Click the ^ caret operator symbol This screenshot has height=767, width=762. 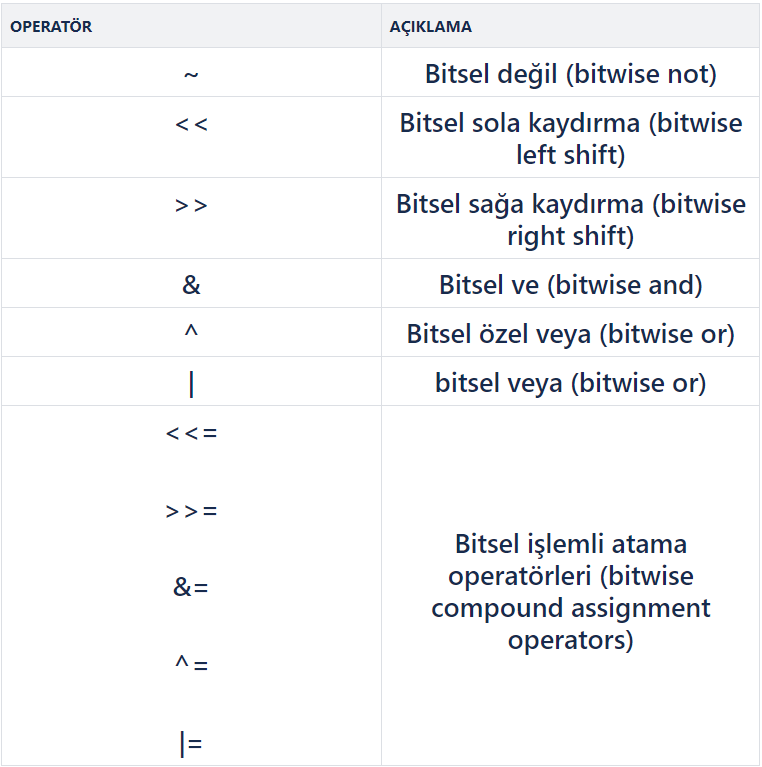pyautogui.click(x=191, y=331)
